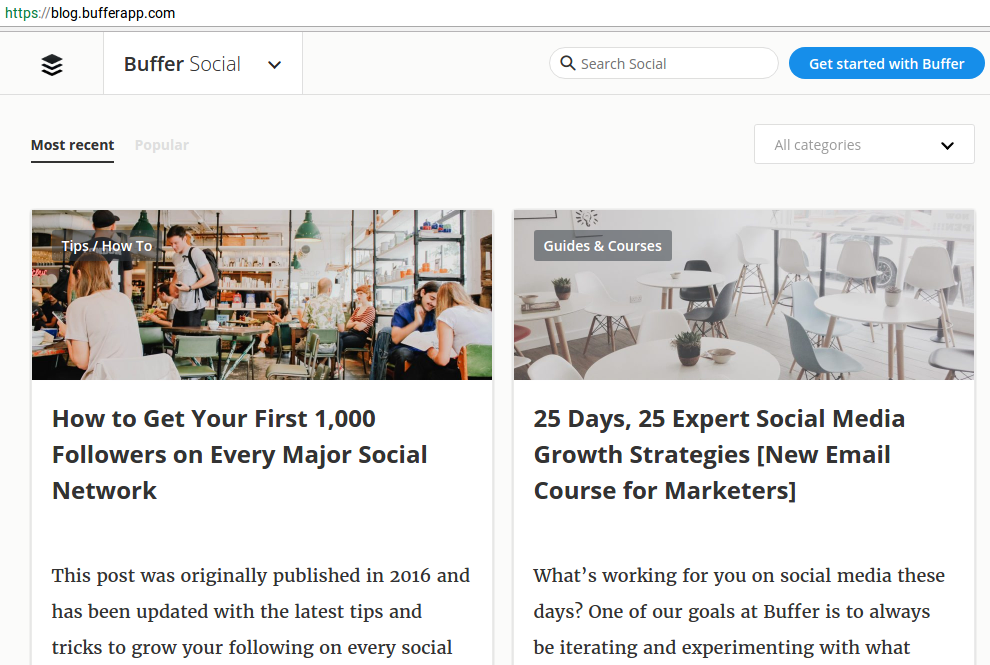Stay on the Most recent tab

pyautogui.click(x=72, y=145)
